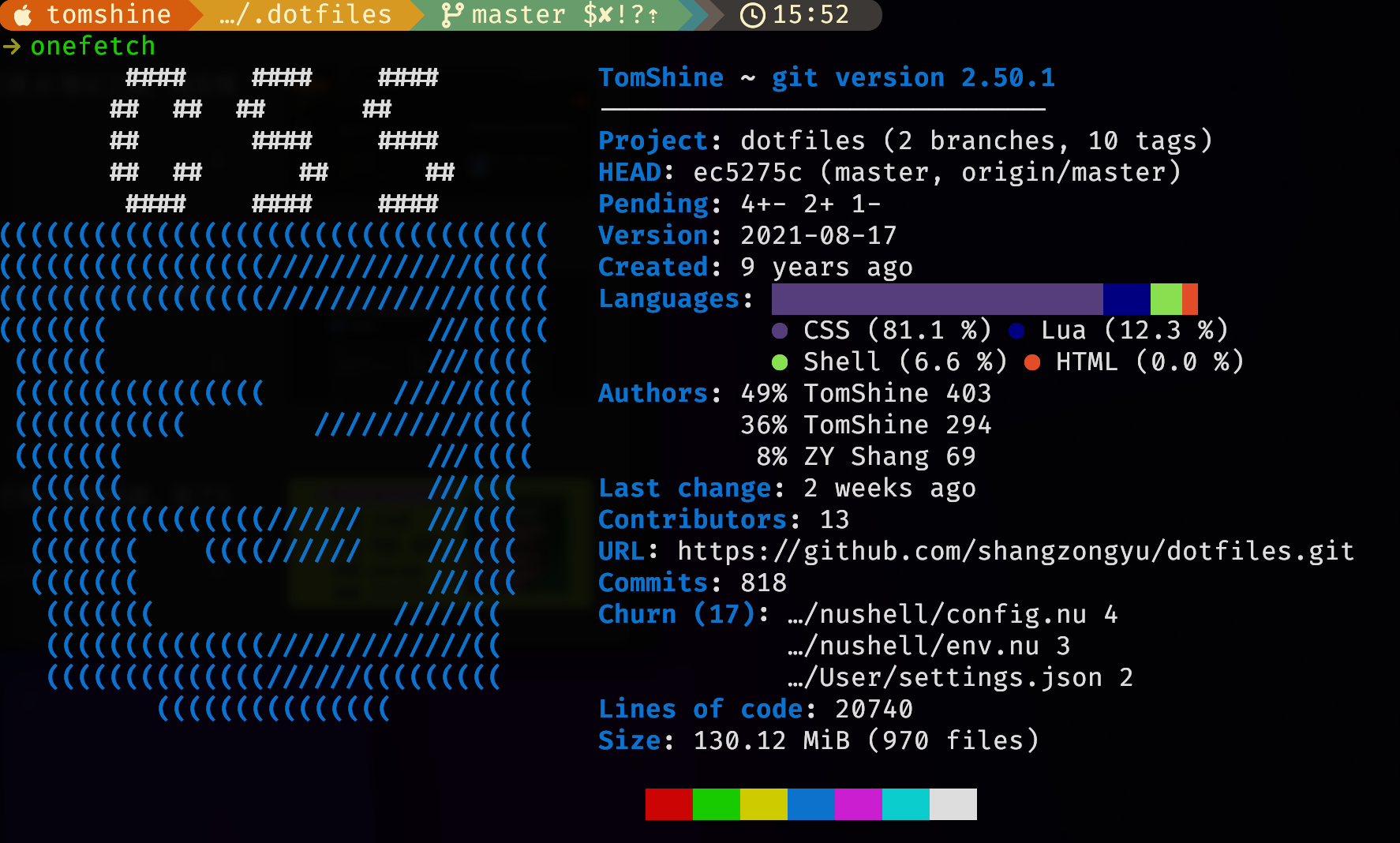Click Size value '130.12 MiB (970 files)'
Viewport: 1400px width, 843px height.
[x=866, y=740]
